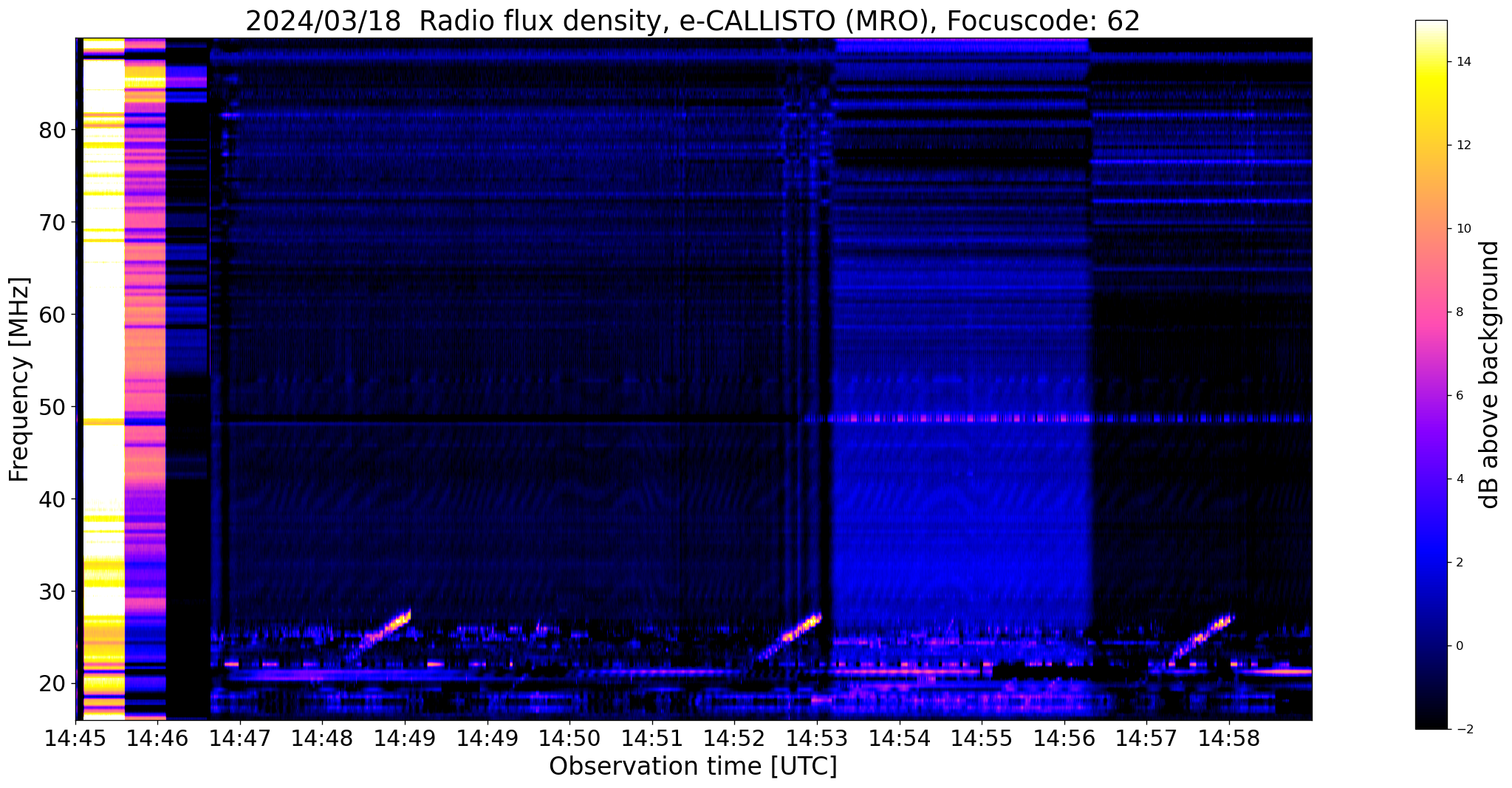Click the 14:54 time tick label
Screen dimensions: 1512x788
[900, 739]
